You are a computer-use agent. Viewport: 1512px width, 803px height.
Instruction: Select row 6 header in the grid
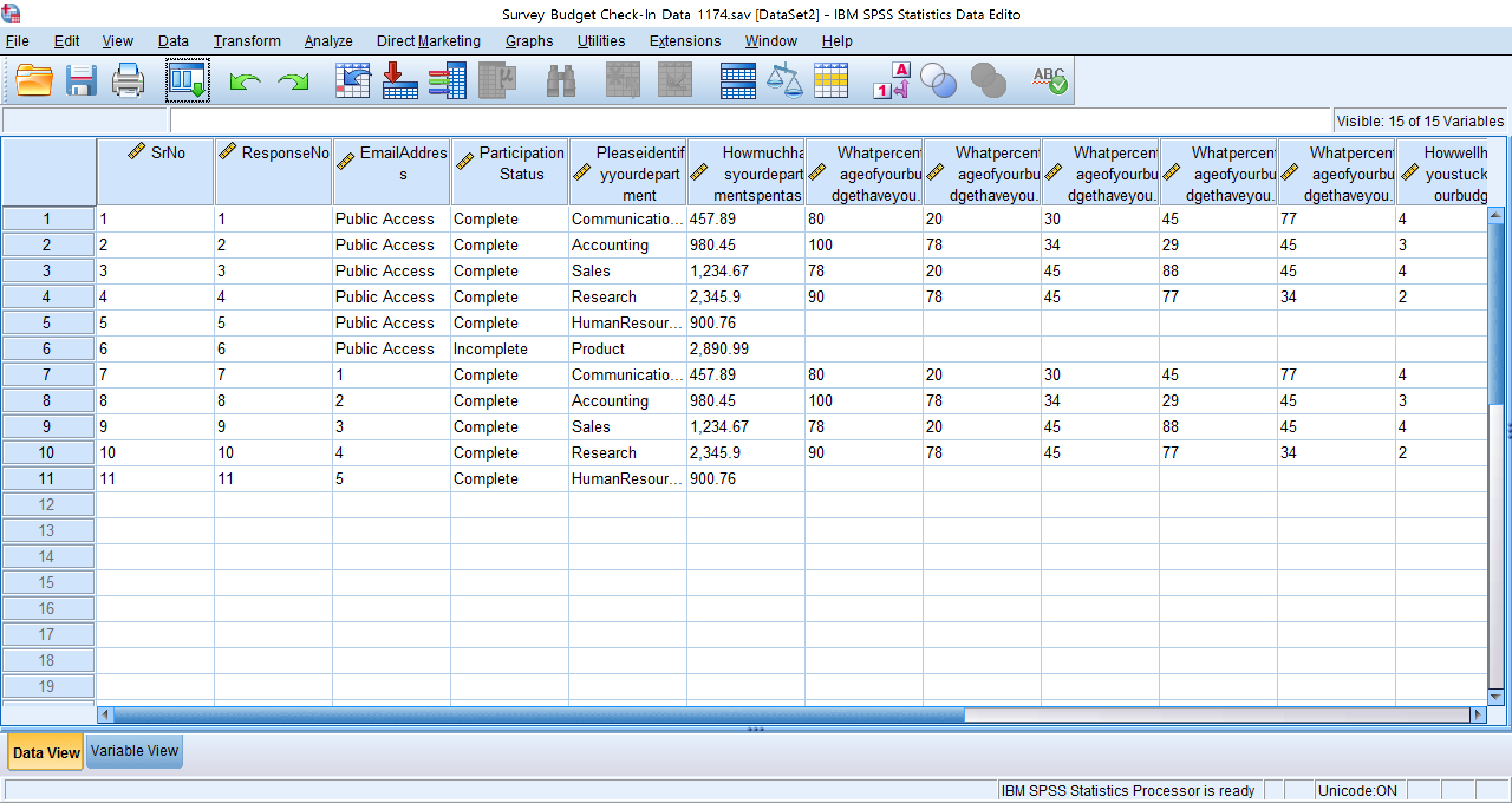(x=47, y=349)
